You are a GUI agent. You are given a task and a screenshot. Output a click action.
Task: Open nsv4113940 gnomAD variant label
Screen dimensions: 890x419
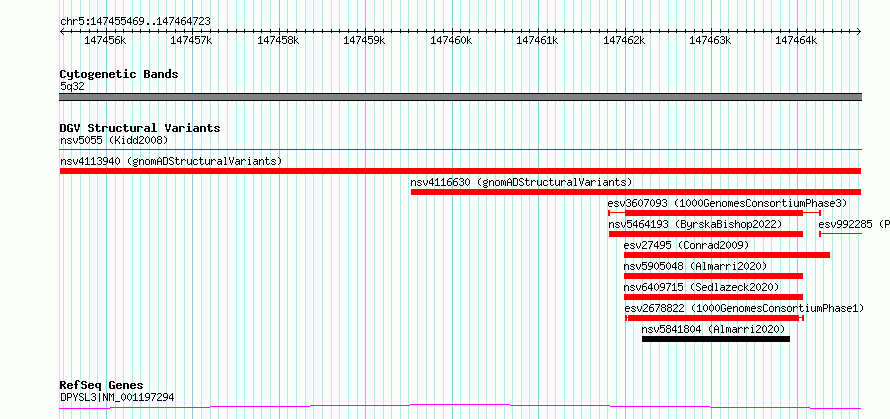[171, 161]
